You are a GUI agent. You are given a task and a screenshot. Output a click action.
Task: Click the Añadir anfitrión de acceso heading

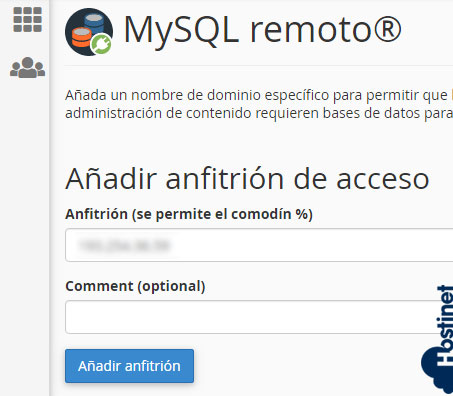click(x=247, y=179)
